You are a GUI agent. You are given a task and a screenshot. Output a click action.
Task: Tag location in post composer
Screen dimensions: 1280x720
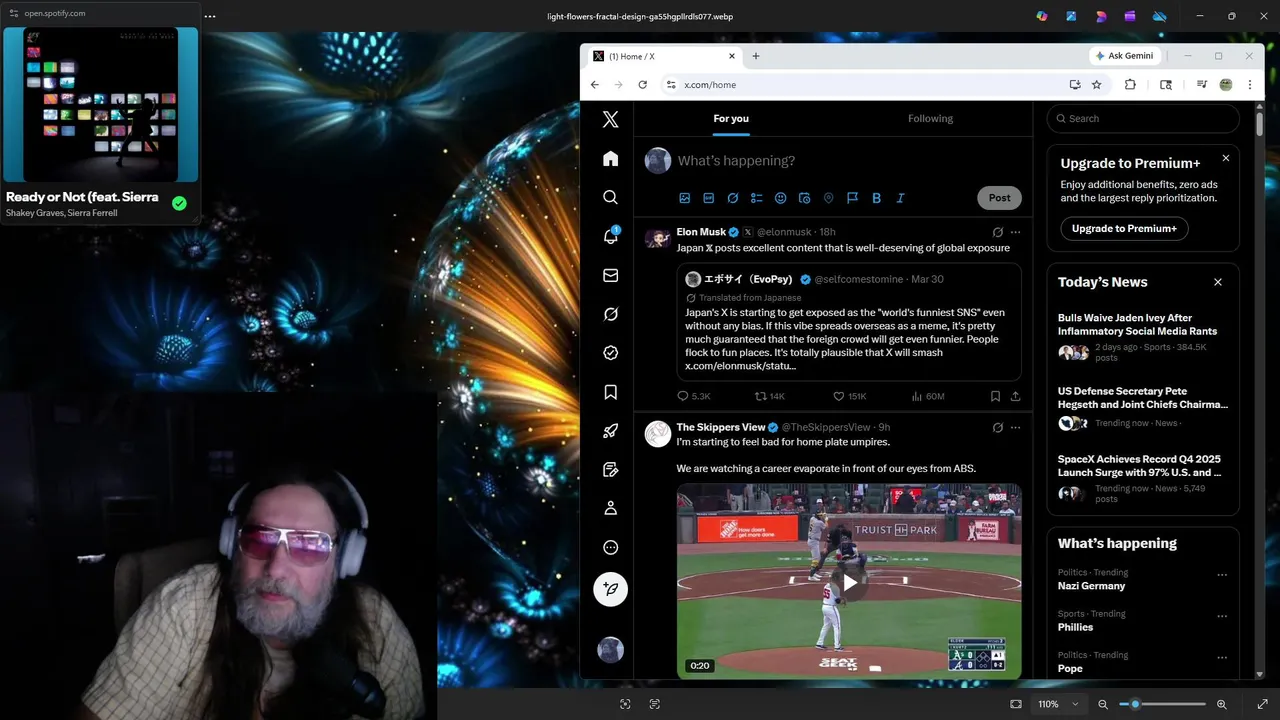tap(829, 198)
